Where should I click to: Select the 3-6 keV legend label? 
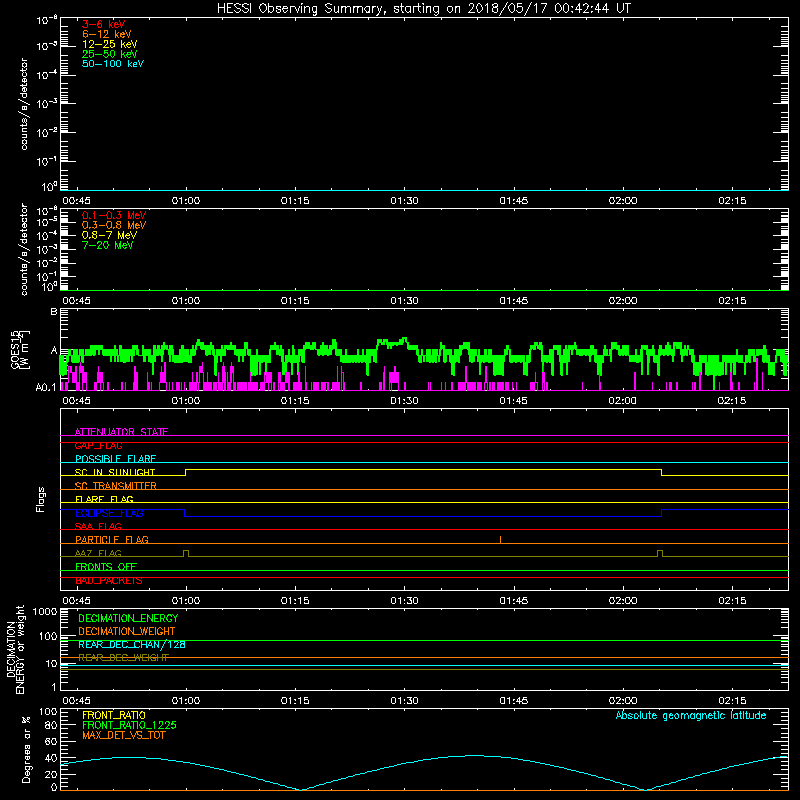[x=103, y=24]
